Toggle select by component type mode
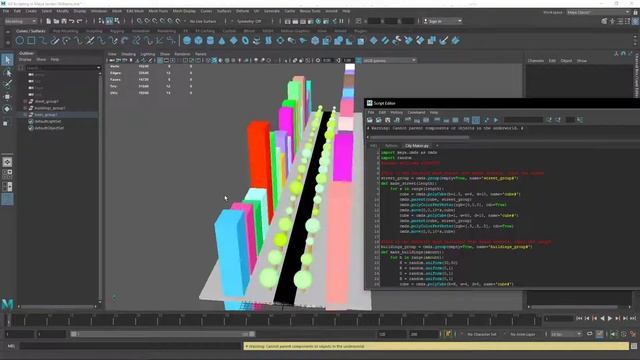 [117, 21]
